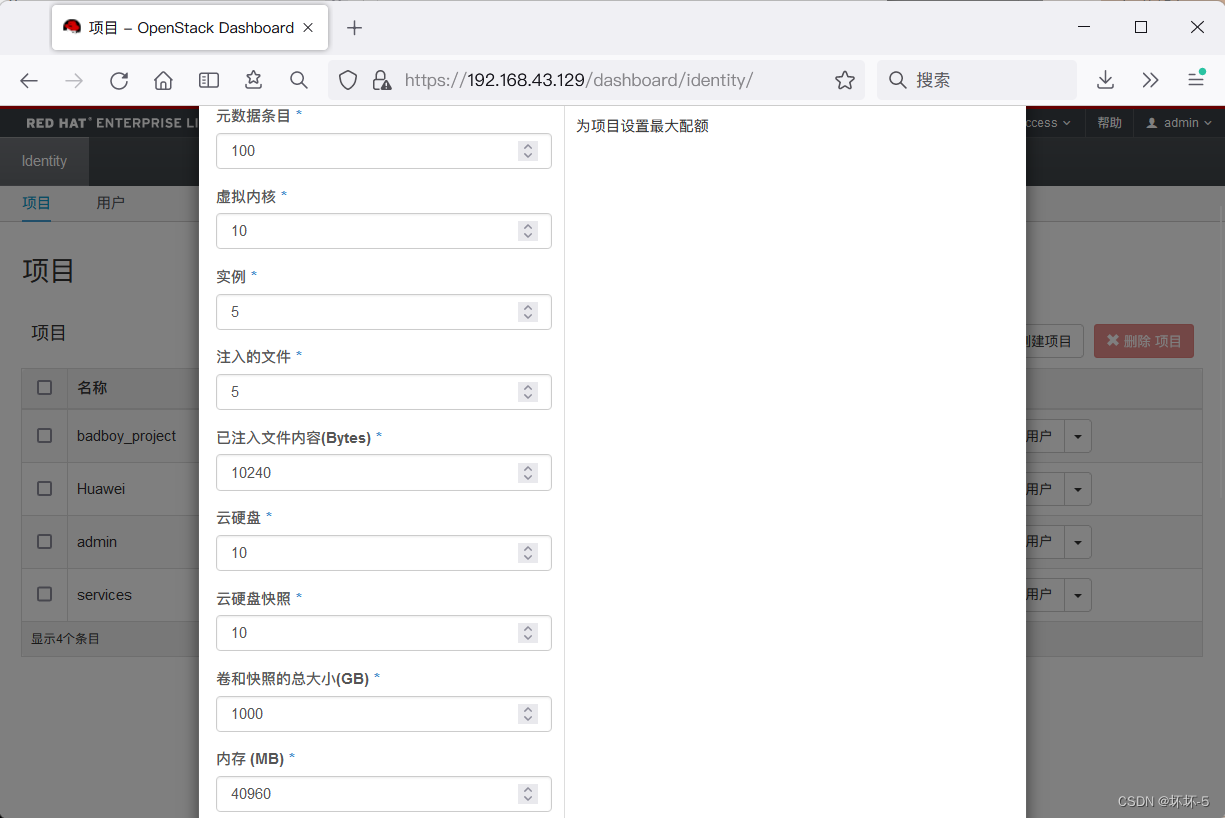The image size is (1225, 818).
Task: Adjust the 注入的文件 spinner arrows
Action: (528, 392)
